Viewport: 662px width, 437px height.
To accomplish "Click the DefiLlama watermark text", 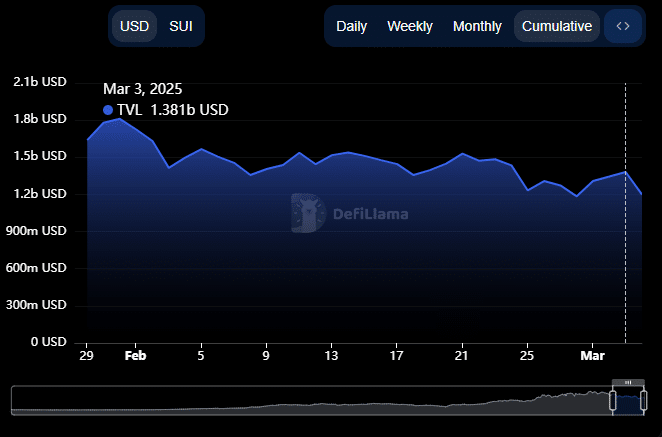I will (371, 213).
